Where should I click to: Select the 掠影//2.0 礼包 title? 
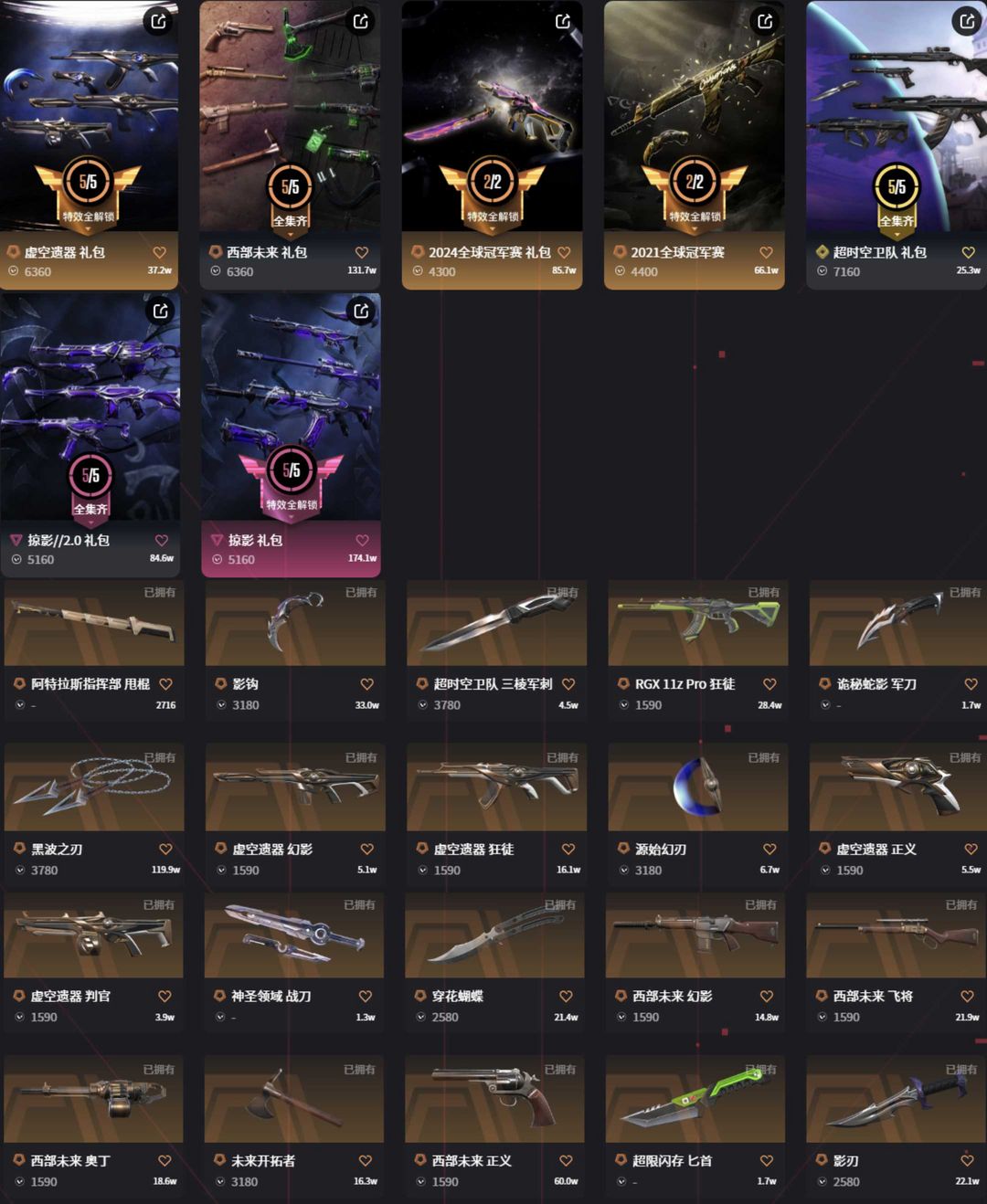coord(69,540)
